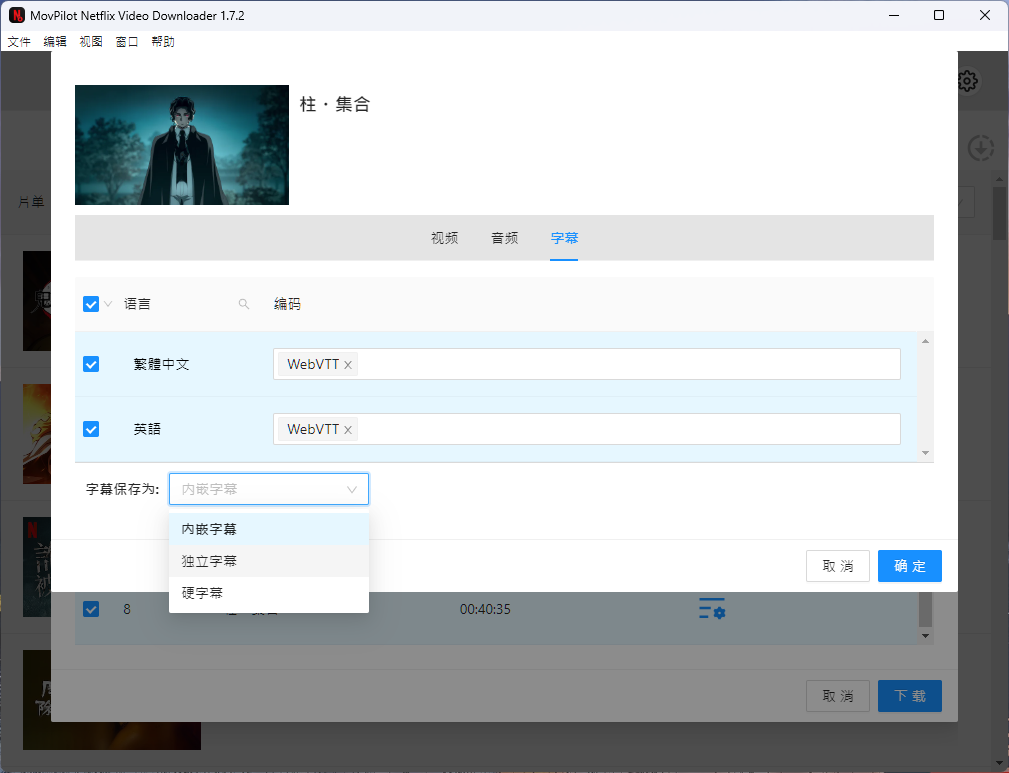
Task: Click the language search magnifier icon
Action: click(243, 304)
